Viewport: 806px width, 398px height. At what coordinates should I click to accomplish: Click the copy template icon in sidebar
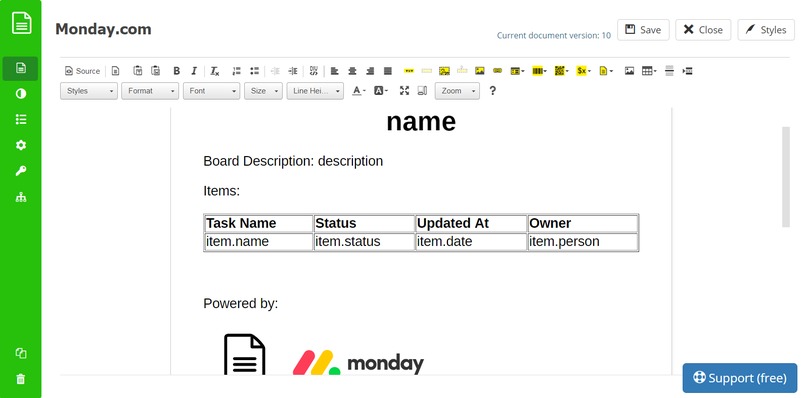21,353
